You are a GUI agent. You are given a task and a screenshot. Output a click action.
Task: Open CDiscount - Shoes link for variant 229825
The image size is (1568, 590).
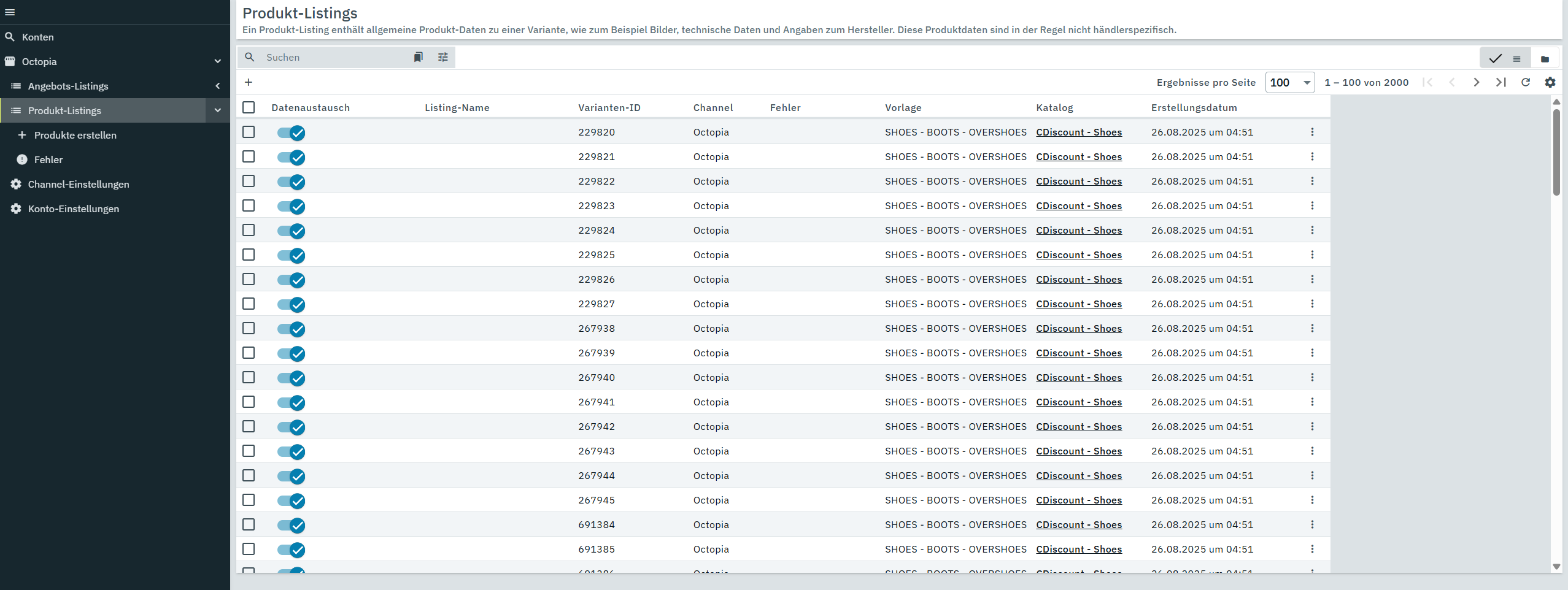click(x=1079, y=255)
